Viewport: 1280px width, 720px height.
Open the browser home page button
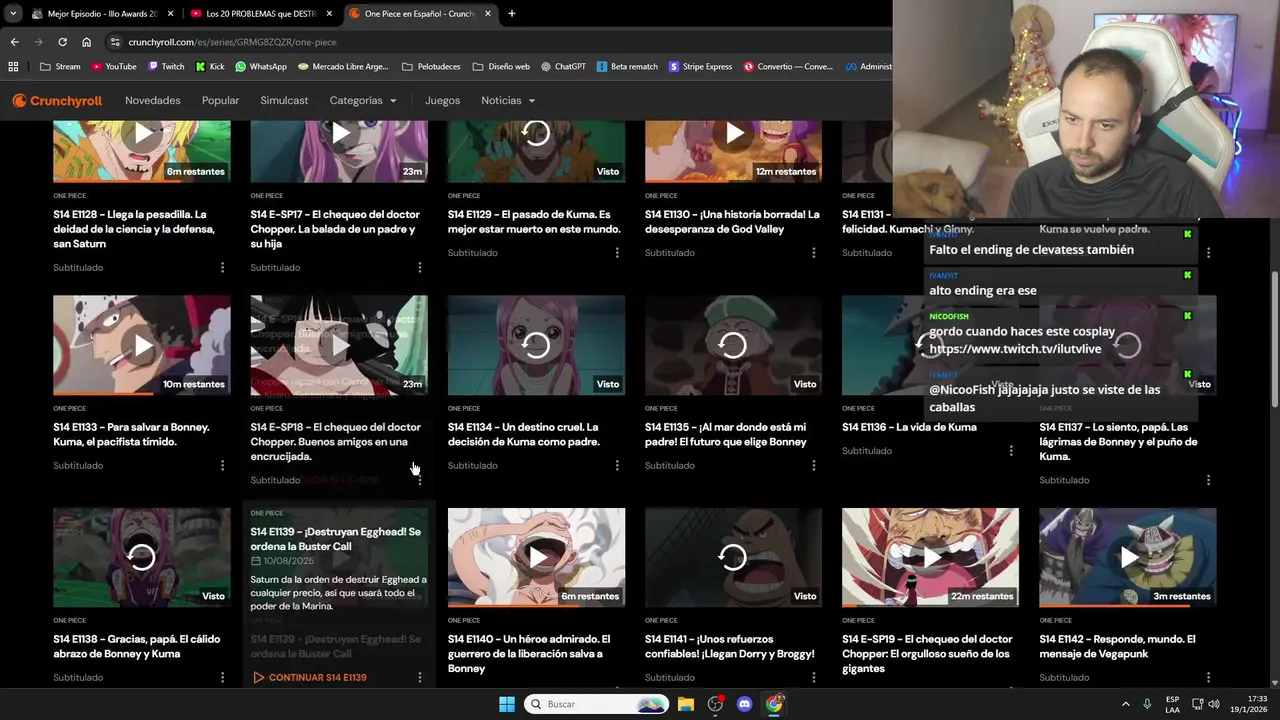click(86, 42)
